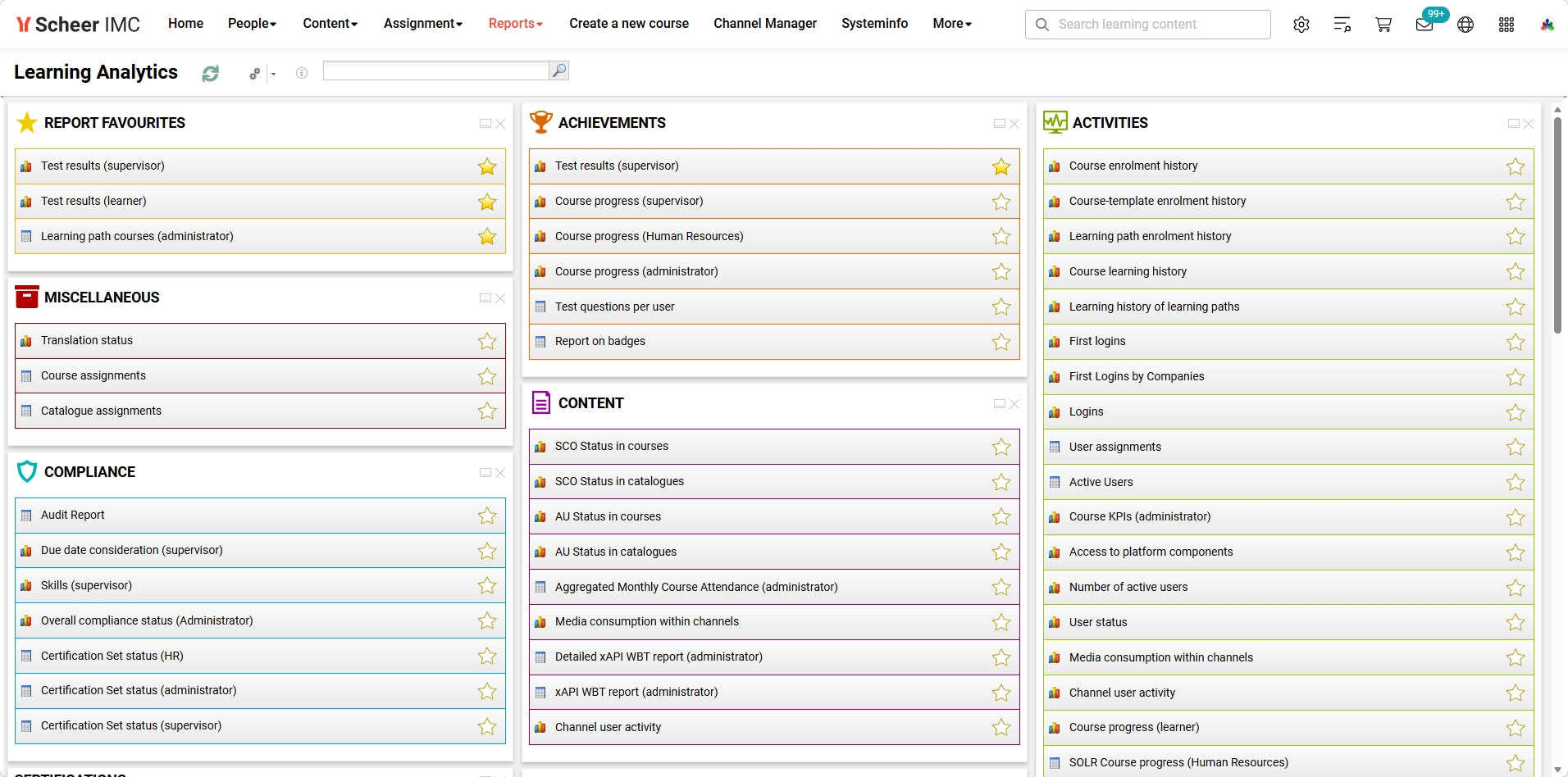This screenshot has width=1568, height=777.
Task: Unfavourite Learning path courses (administrator) star
Action: click(x=487, y=237)
